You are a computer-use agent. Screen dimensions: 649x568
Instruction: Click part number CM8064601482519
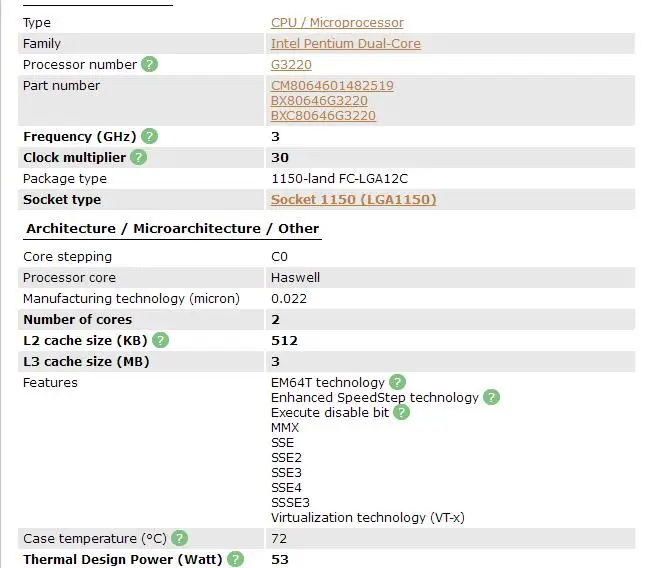pyautogui.click(x=332, y=86)
